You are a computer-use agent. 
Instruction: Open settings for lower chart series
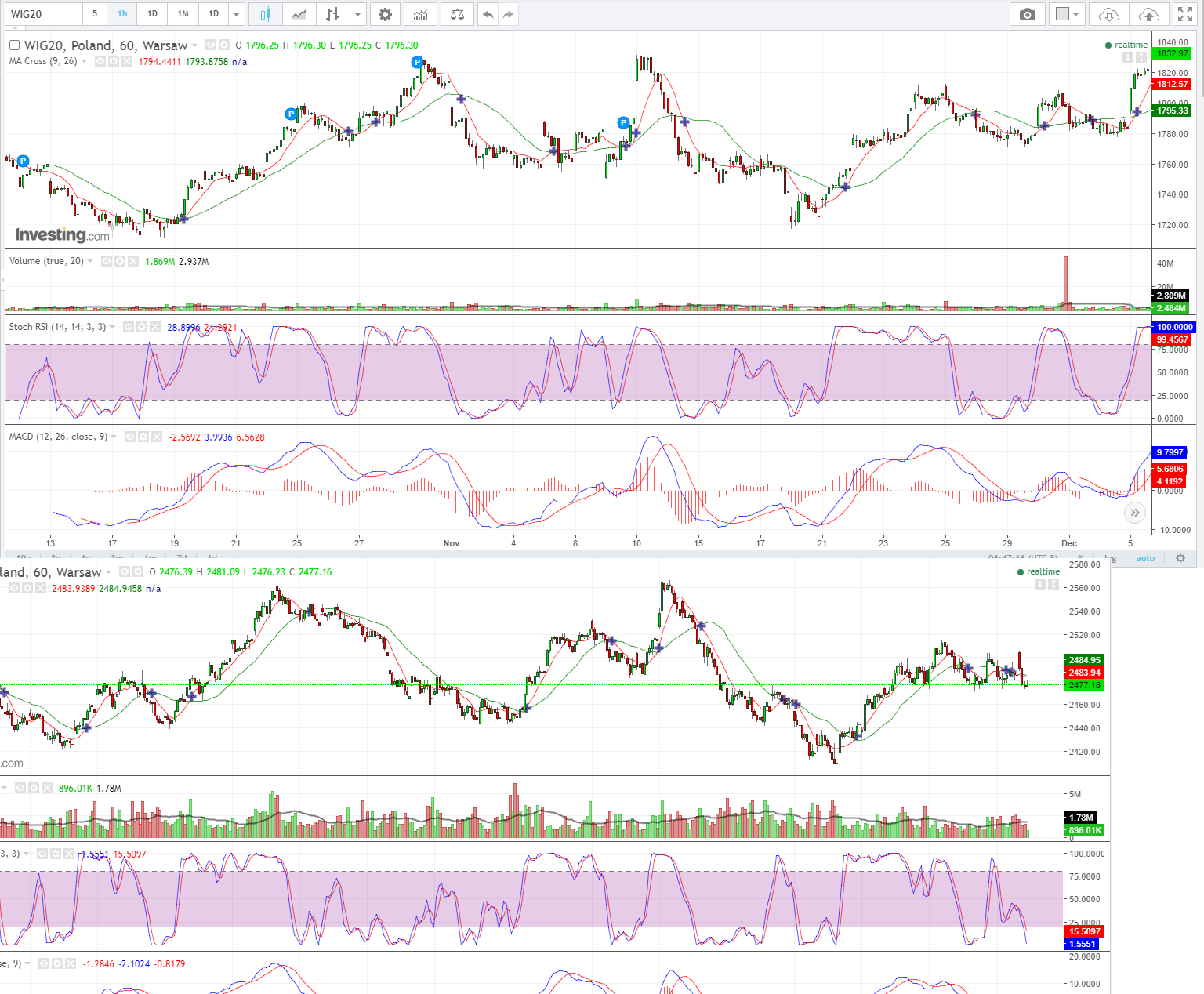(x=137, y=572)
